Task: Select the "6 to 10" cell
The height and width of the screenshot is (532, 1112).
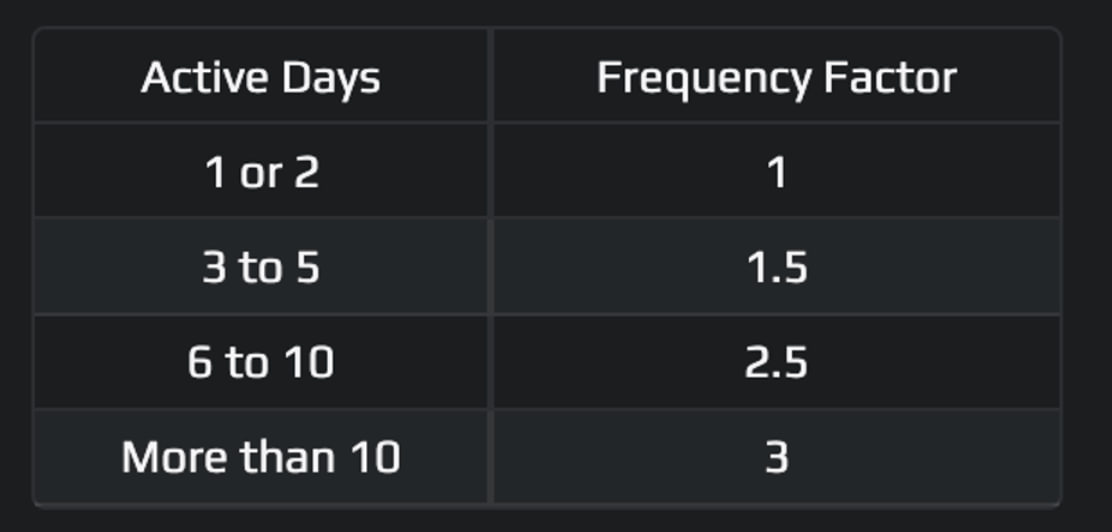Action: pyautogui.click(x=261, y=361)
